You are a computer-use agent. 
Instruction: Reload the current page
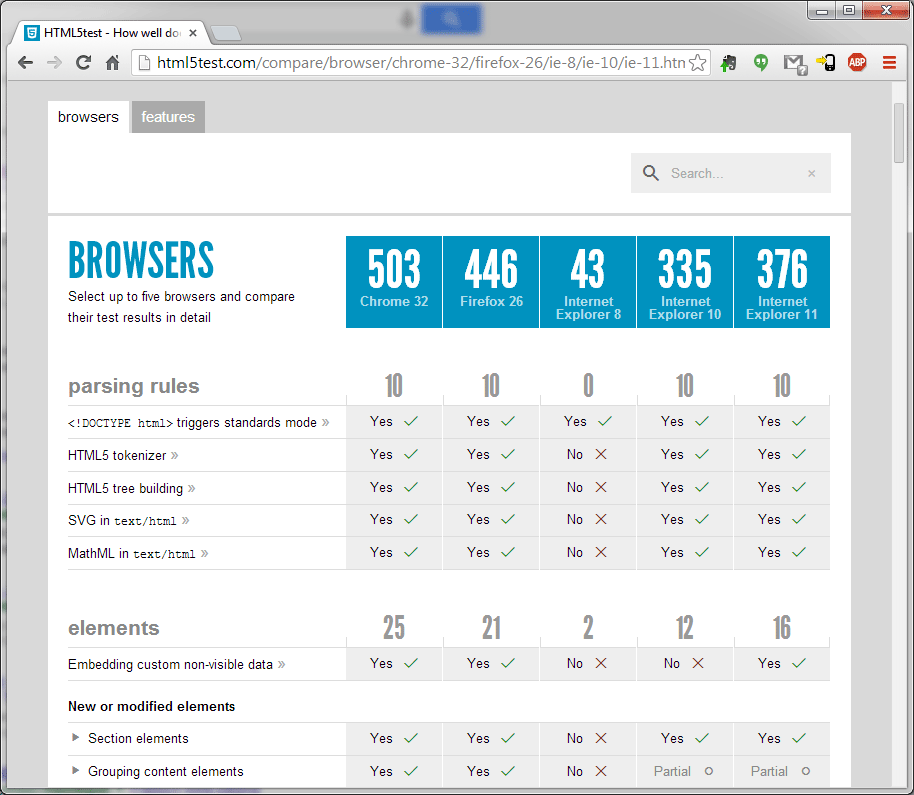click(83, 62)
